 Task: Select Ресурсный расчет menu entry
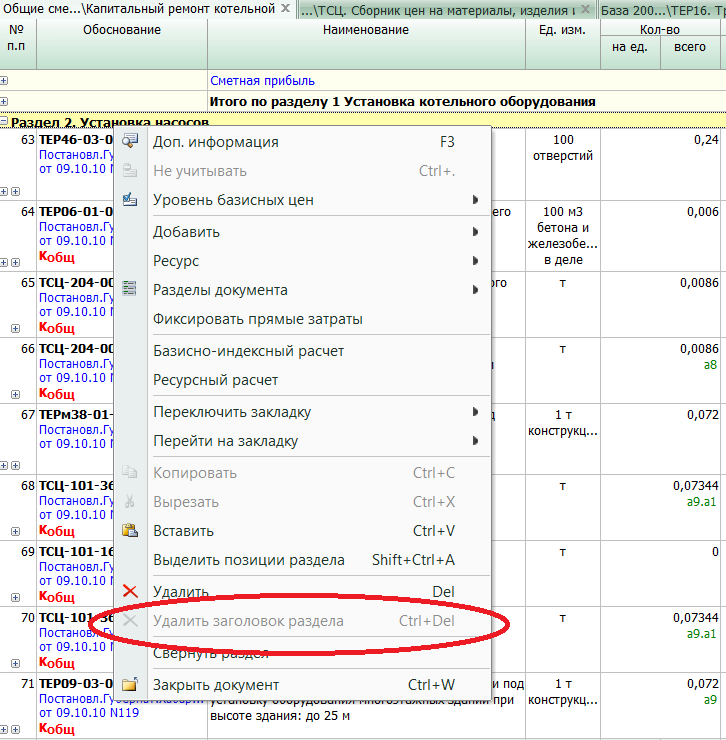[x=215, y=380]
